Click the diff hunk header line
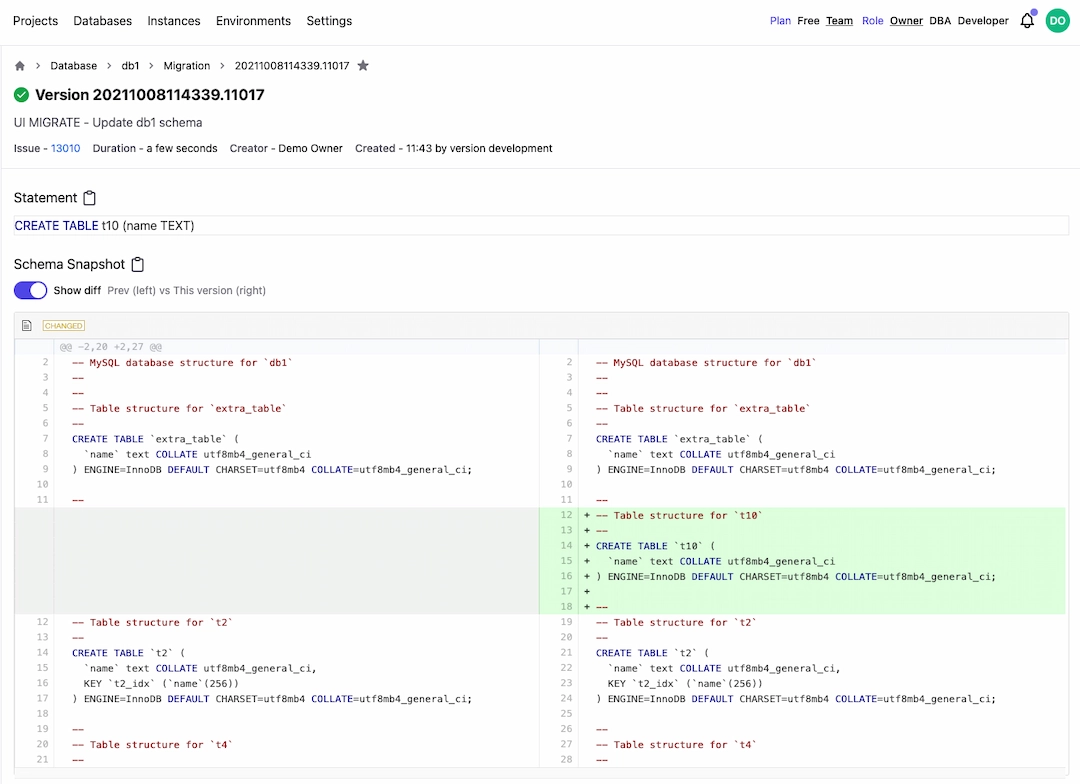1080x784 pixels. pos(110,347)
